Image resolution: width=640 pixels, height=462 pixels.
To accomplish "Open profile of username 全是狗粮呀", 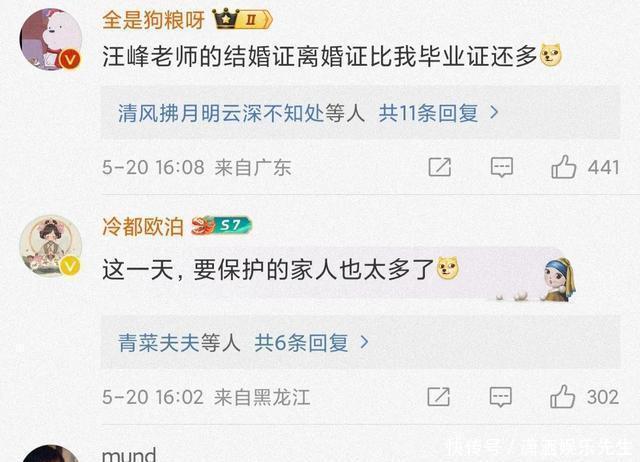I will coord(153,19).
